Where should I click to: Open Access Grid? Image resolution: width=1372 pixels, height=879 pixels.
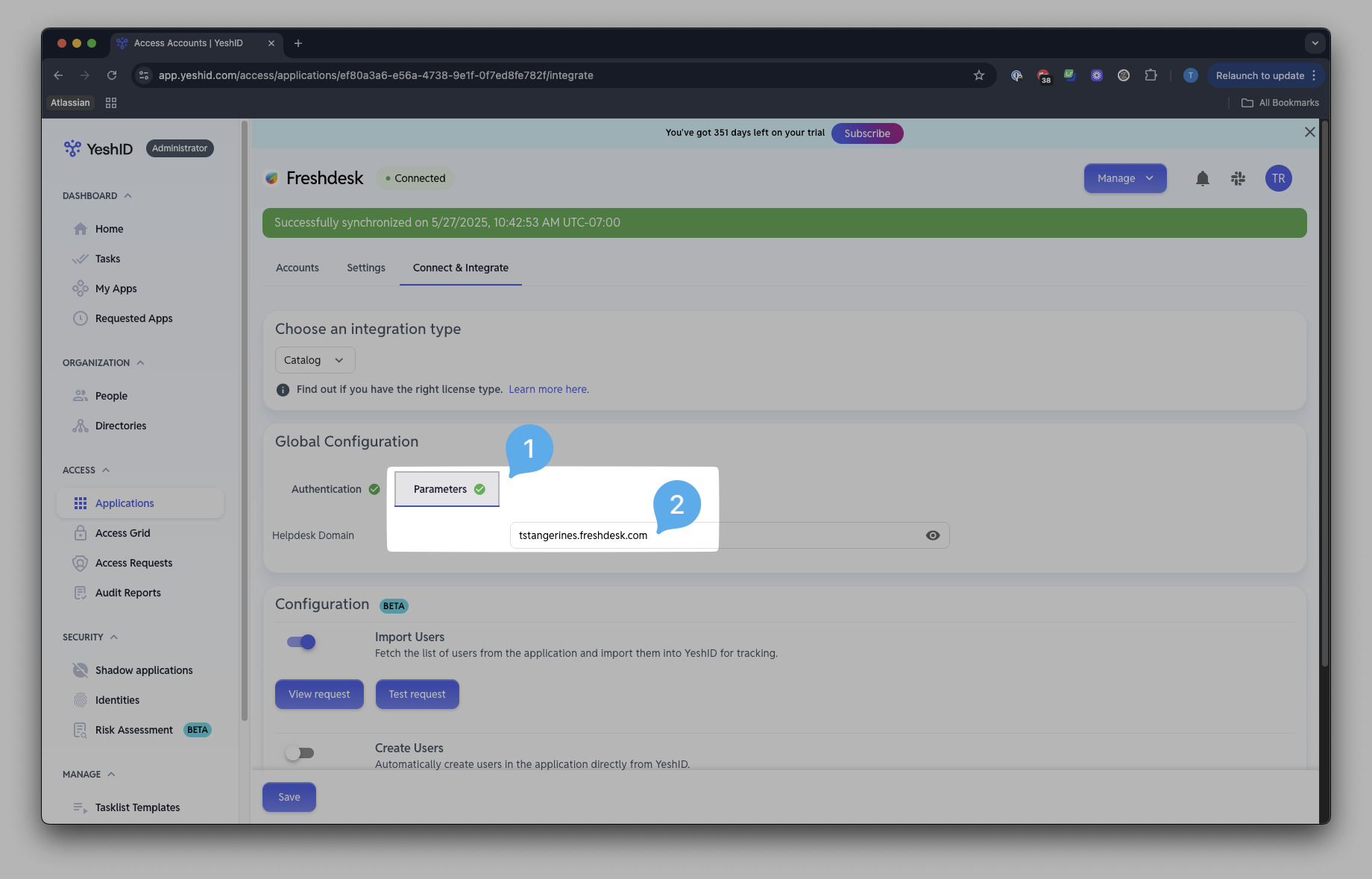[x=122, y=533]
